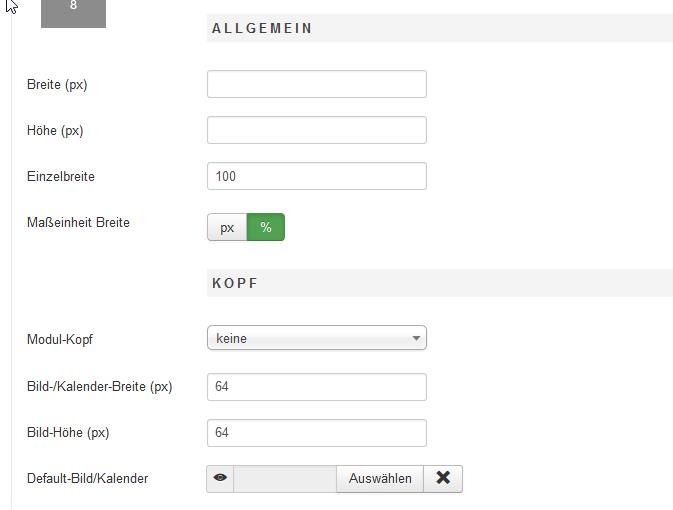Clear default image with the X icon
This screenshot has width=673, height=510.
[443, 478]
